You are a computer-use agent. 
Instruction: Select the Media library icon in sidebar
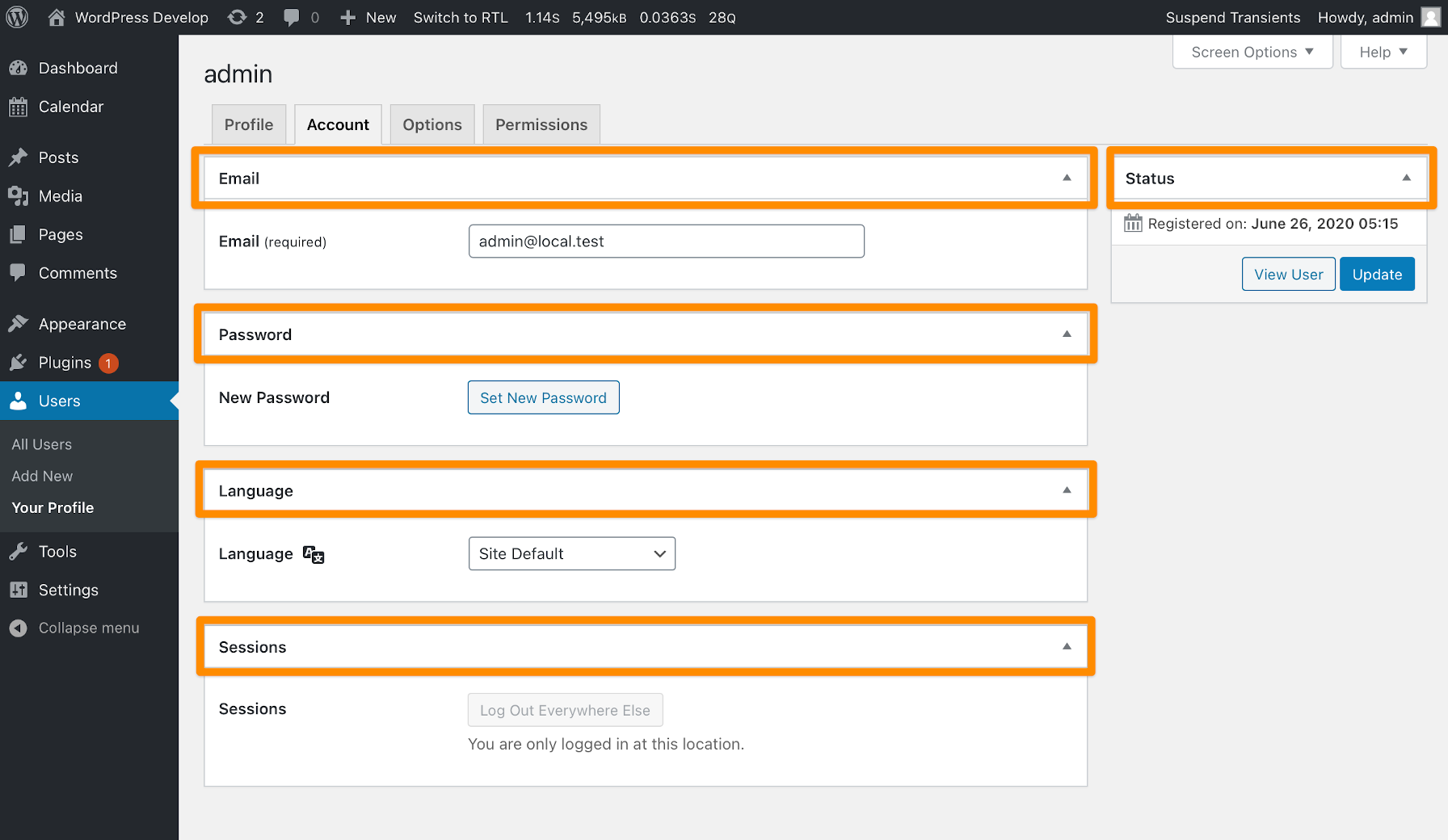point(19,195)
